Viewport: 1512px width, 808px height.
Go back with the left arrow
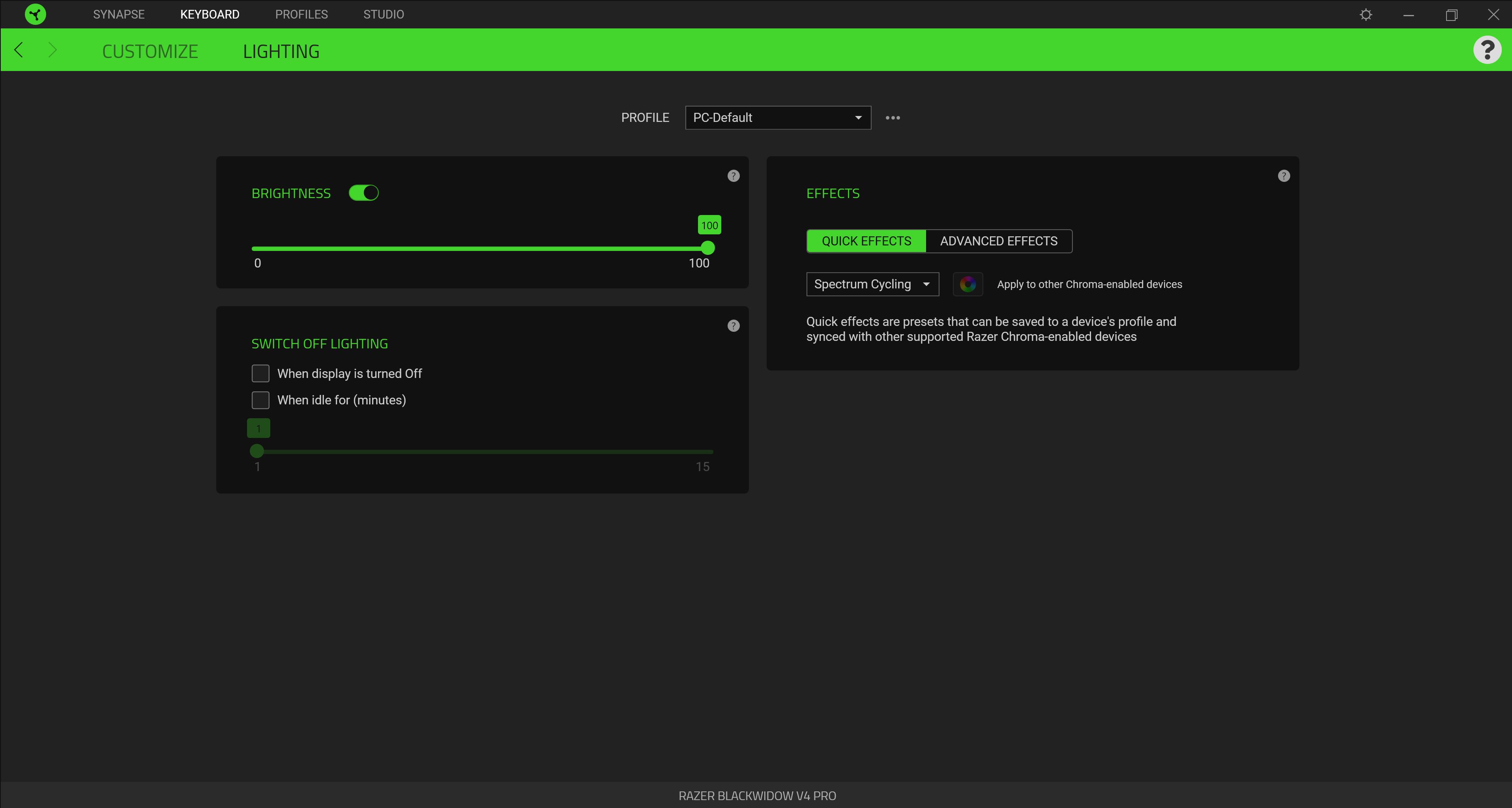point(19,50)
